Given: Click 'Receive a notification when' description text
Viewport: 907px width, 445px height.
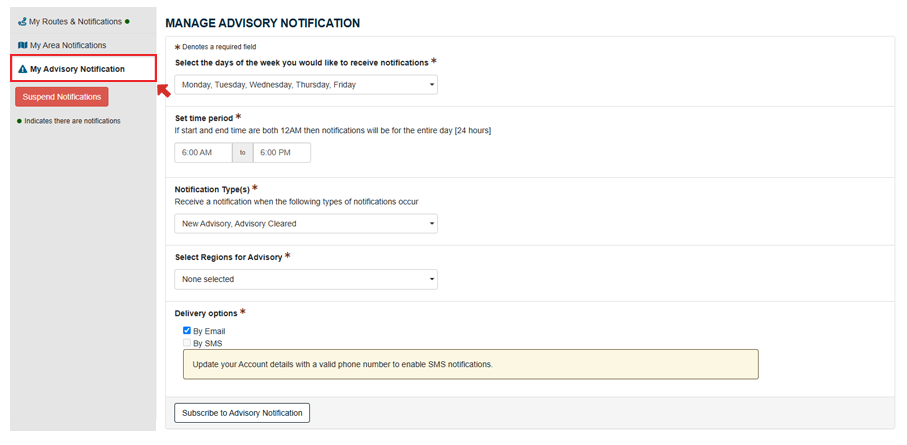Looking at the screenshot, I should point(296,202).
